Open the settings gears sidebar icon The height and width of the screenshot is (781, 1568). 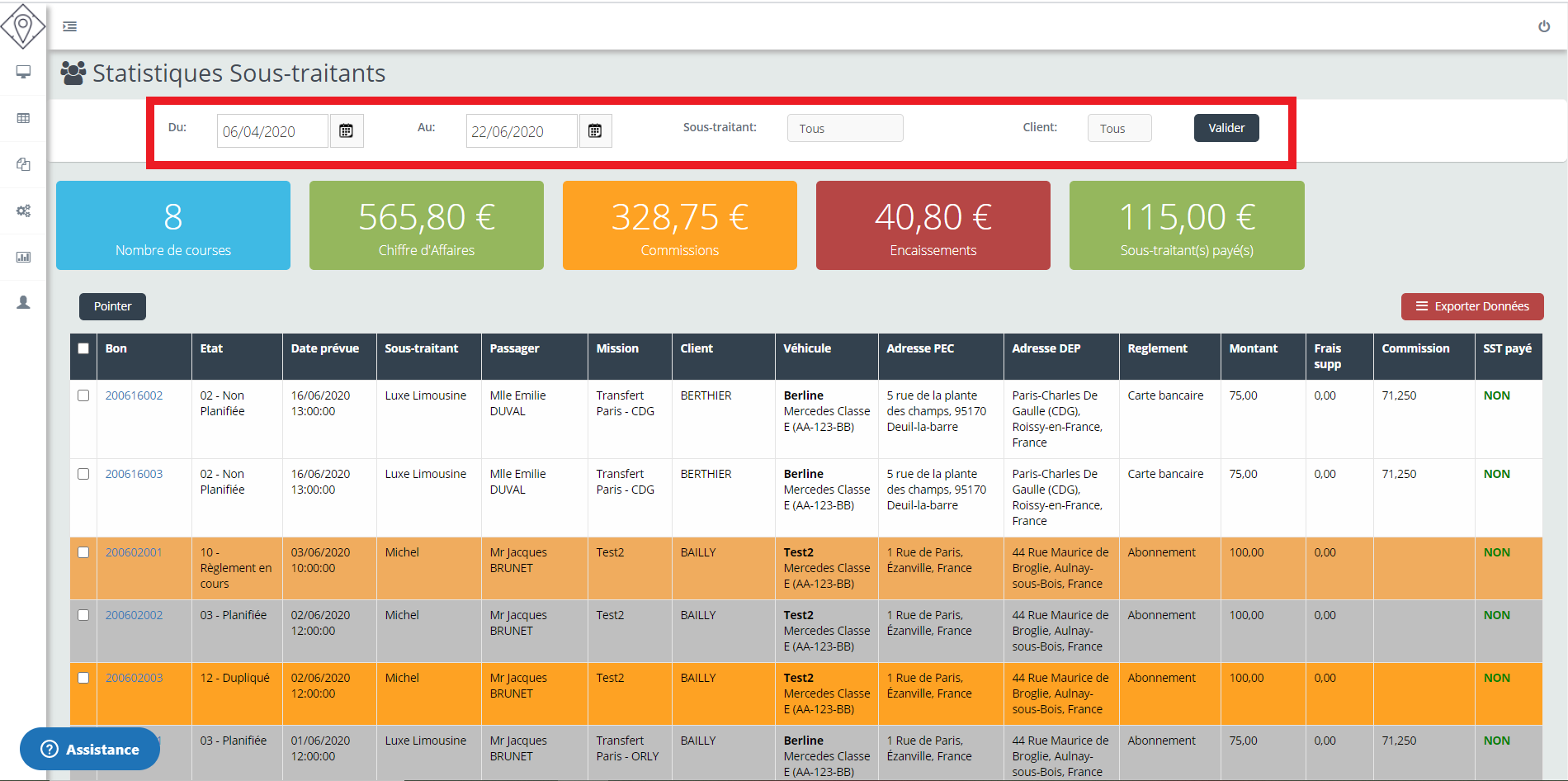[23, 211]
